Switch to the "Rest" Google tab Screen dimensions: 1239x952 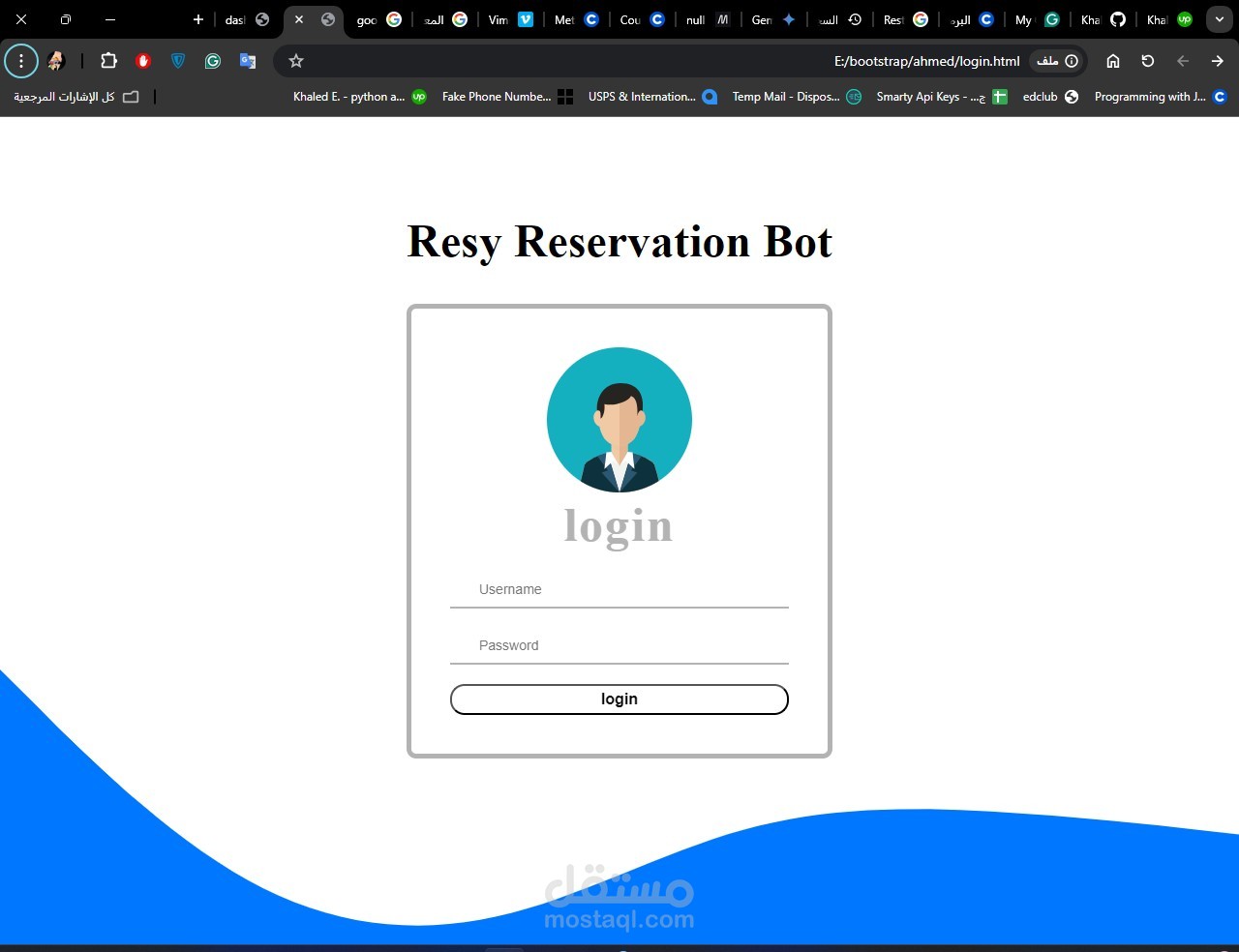click(x=906, y=19)
